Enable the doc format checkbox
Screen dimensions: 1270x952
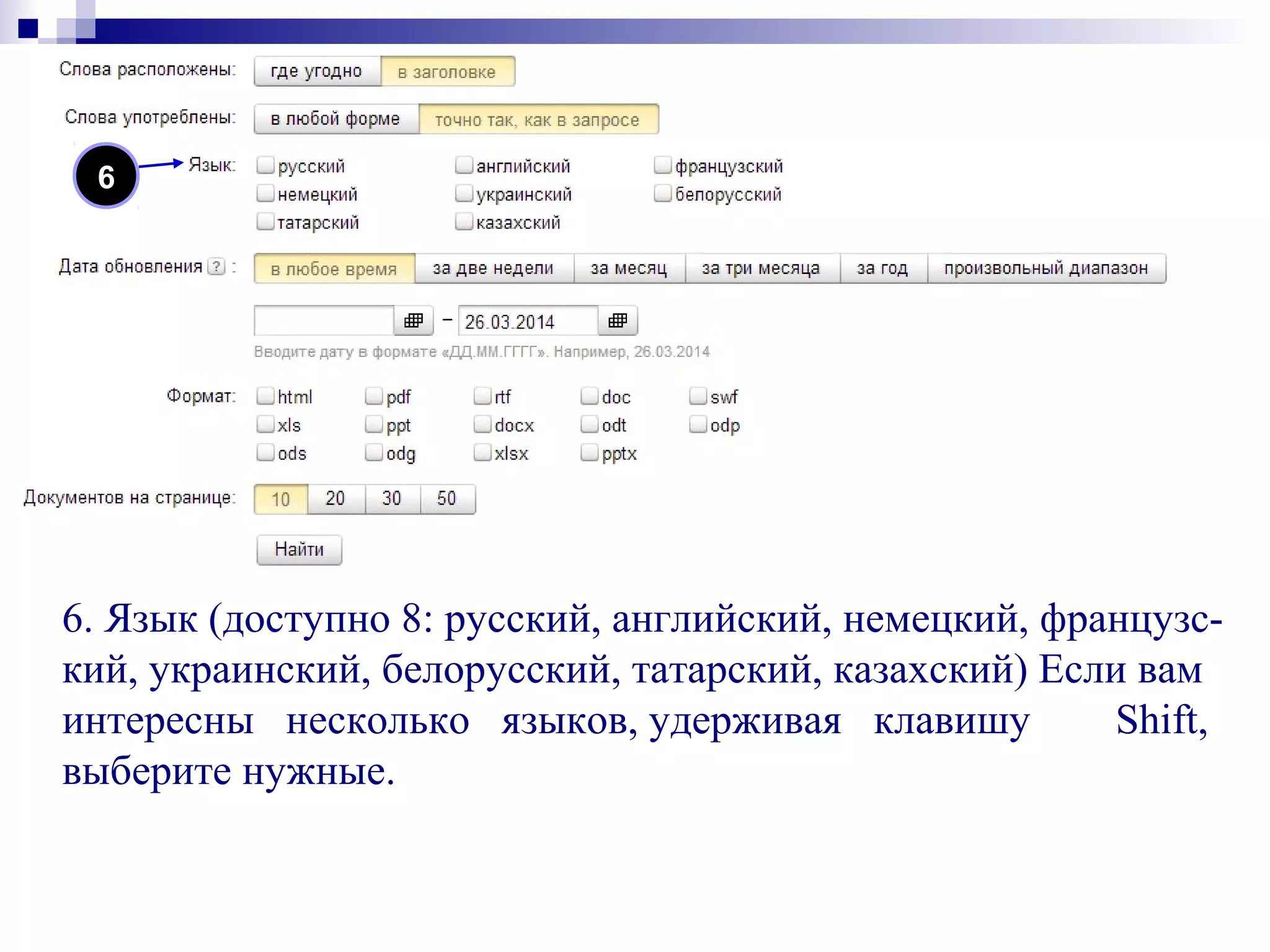pyautogui.click(x=590, y=395)
